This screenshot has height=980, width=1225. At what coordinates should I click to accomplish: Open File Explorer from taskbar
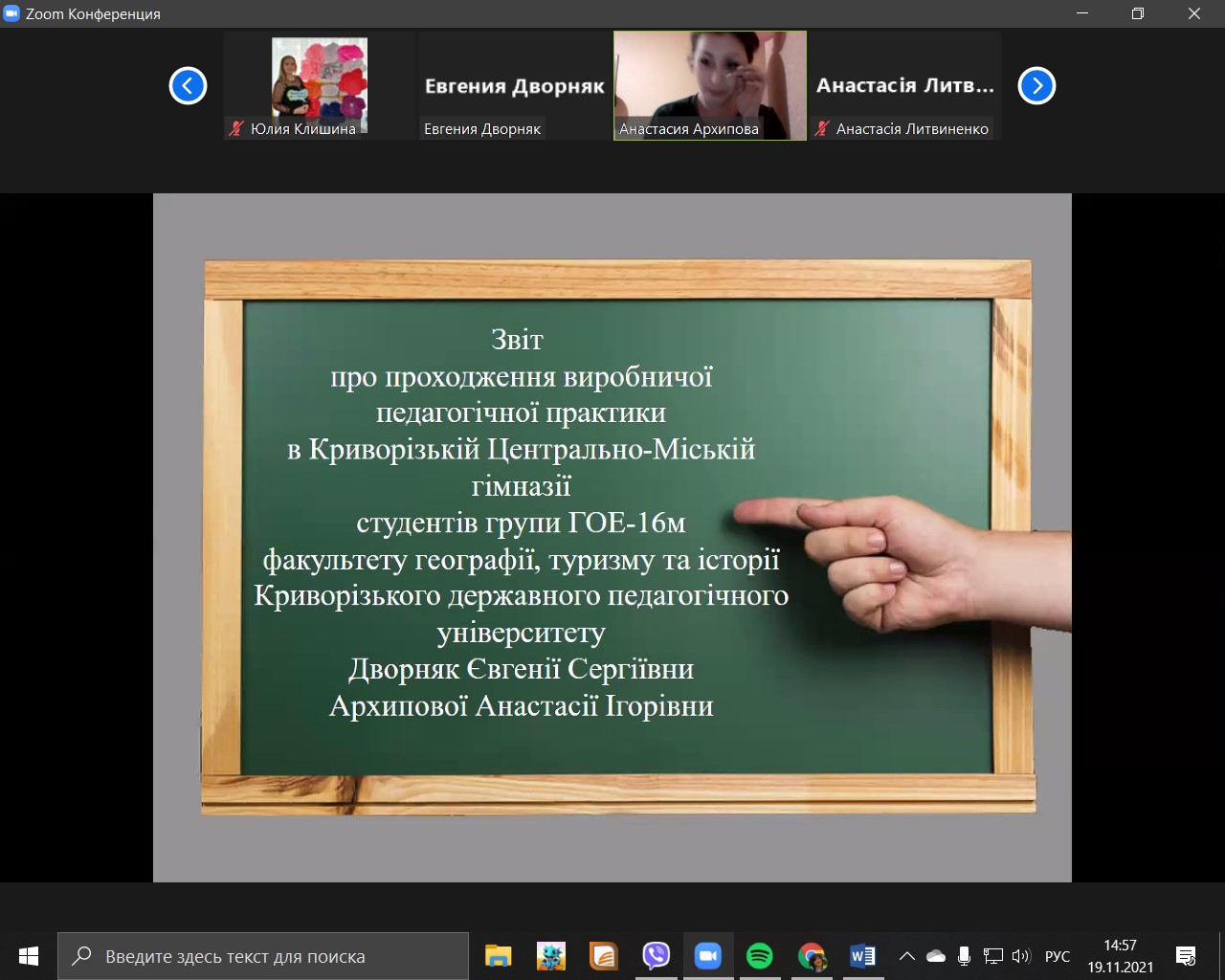click(499, 956)
